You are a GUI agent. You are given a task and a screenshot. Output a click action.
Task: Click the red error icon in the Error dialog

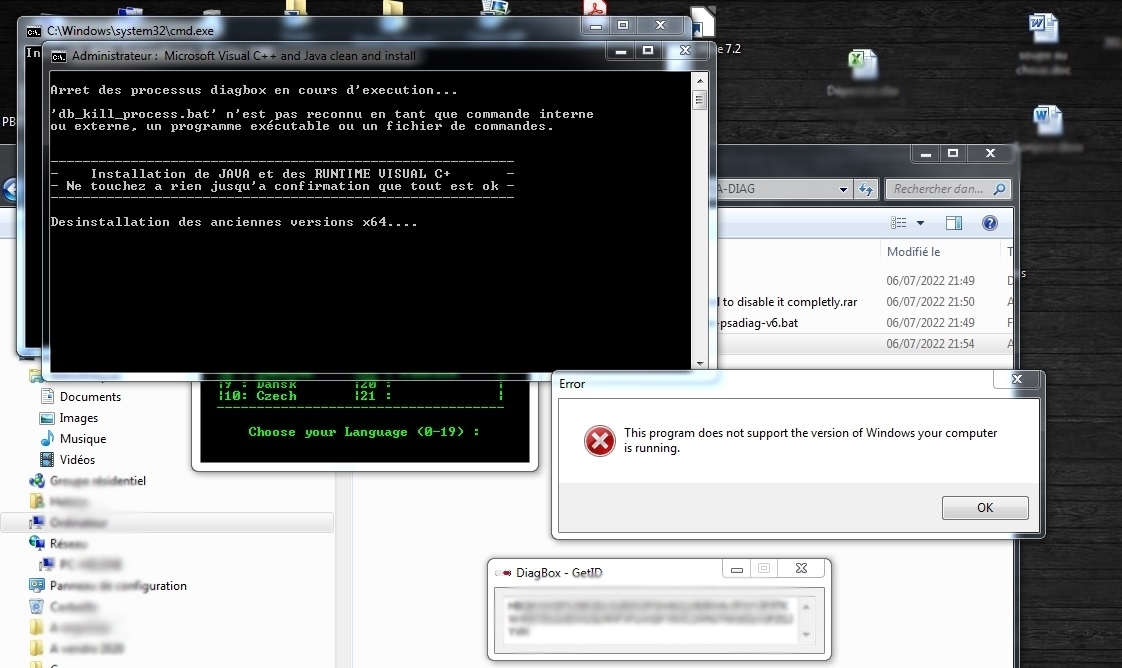pyautogui.click(x=600, y=441)
